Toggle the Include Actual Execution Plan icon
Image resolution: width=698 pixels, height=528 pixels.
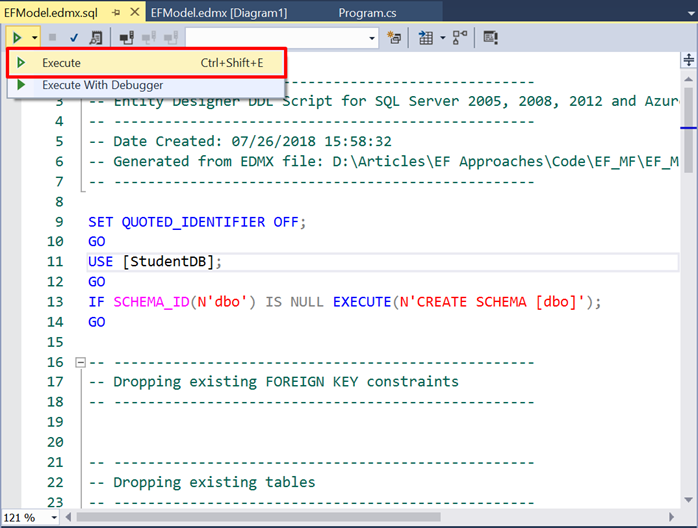460,38
